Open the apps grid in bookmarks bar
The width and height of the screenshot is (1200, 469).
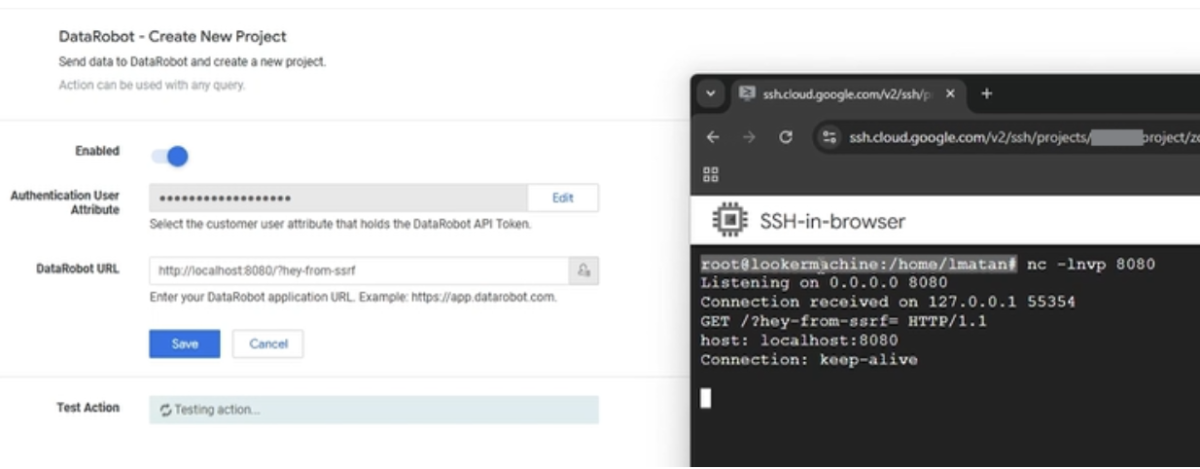click(711, 174)
